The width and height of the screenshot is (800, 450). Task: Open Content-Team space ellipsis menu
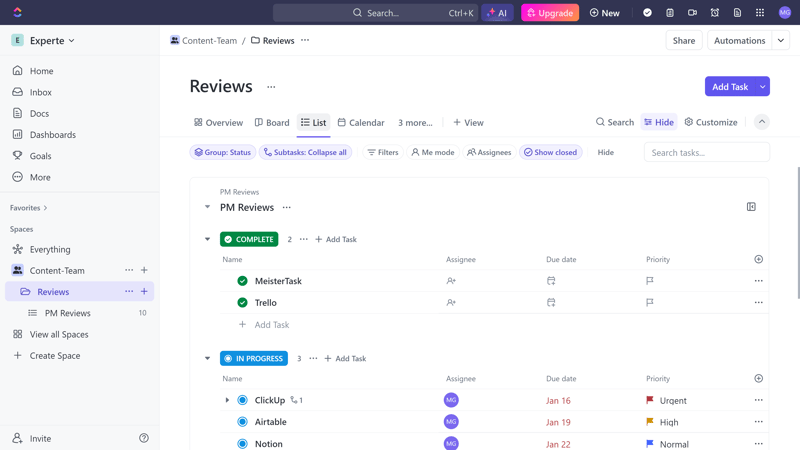(x=129, y=270)
